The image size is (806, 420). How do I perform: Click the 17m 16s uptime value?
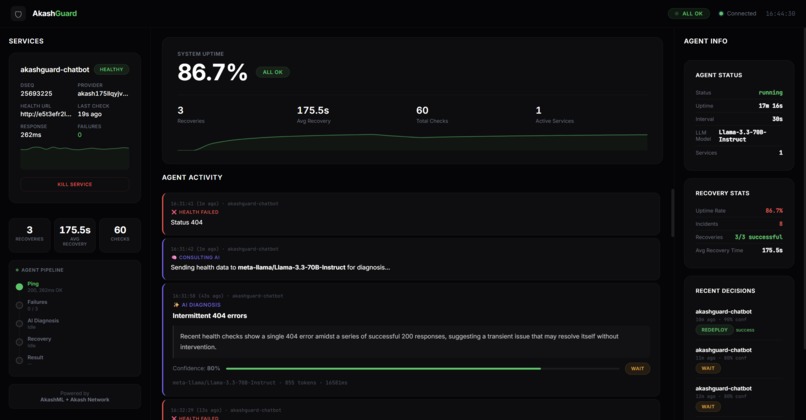click(x=771, y=106)
